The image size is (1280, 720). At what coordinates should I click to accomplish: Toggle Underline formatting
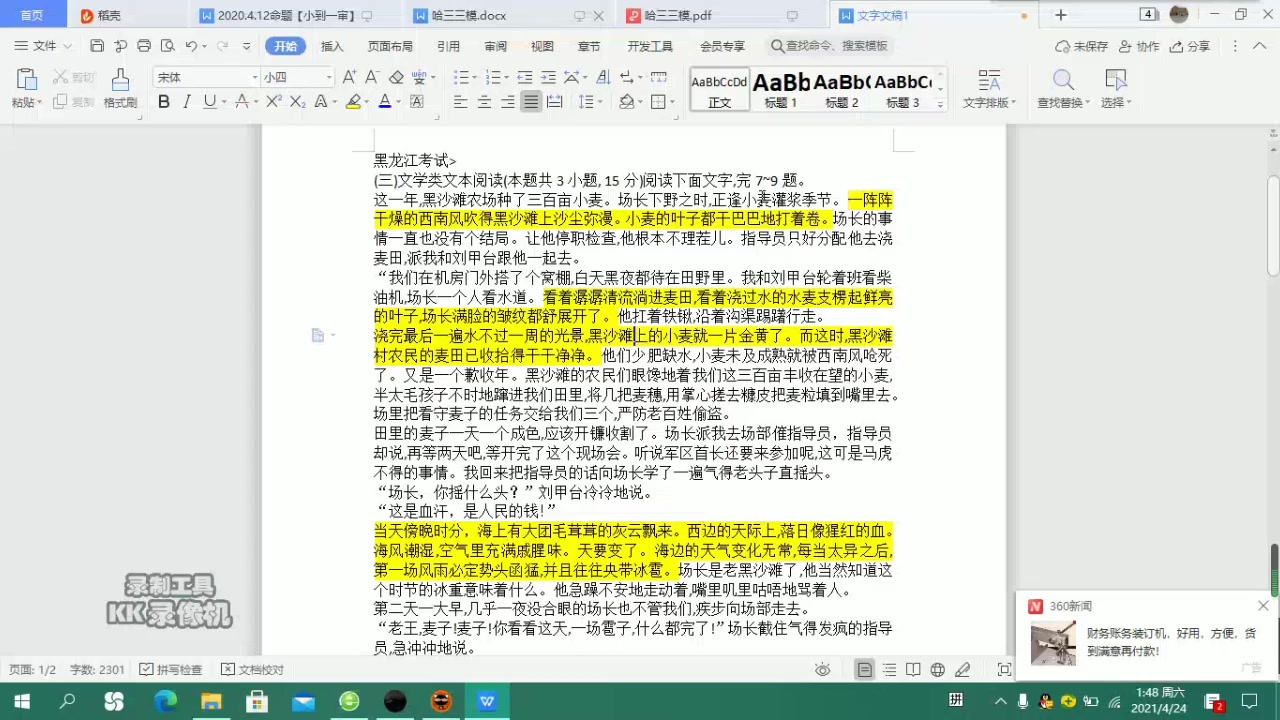pyautogui.click(x=209, y=102)
